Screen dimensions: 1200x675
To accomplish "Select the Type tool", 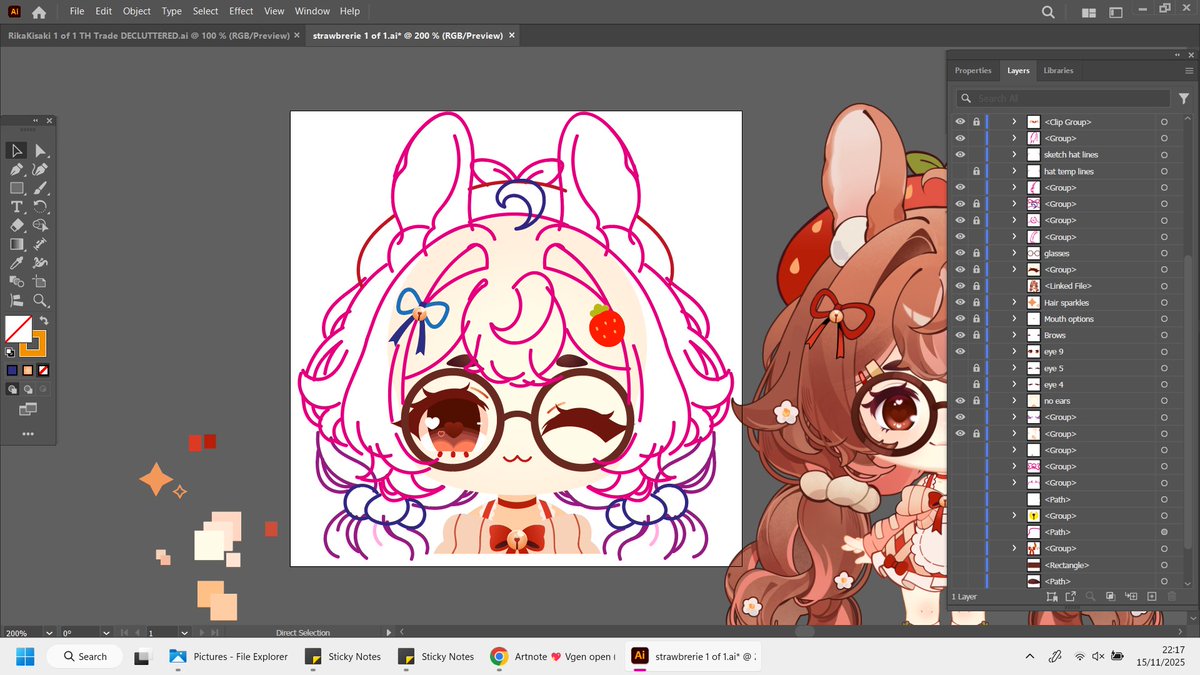I will tap(17, 207).
